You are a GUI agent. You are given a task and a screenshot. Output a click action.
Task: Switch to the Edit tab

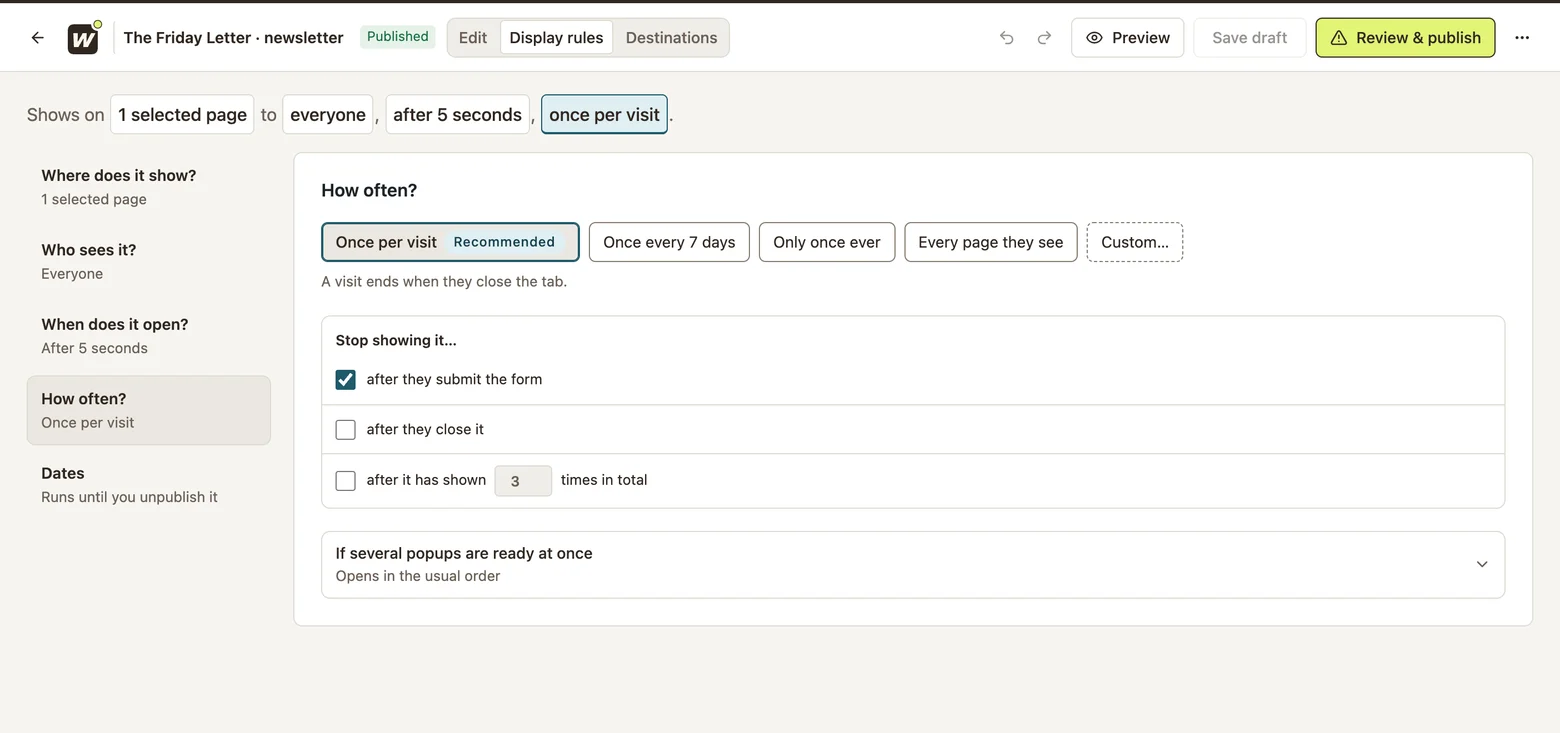tap(473, 38)
